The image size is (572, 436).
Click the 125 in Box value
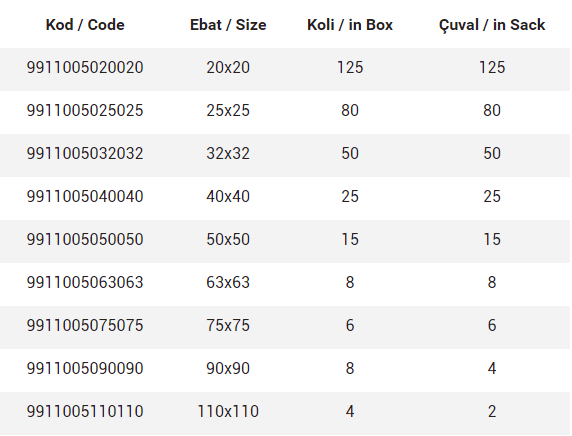pyautogui.click(x=350, y=67)
